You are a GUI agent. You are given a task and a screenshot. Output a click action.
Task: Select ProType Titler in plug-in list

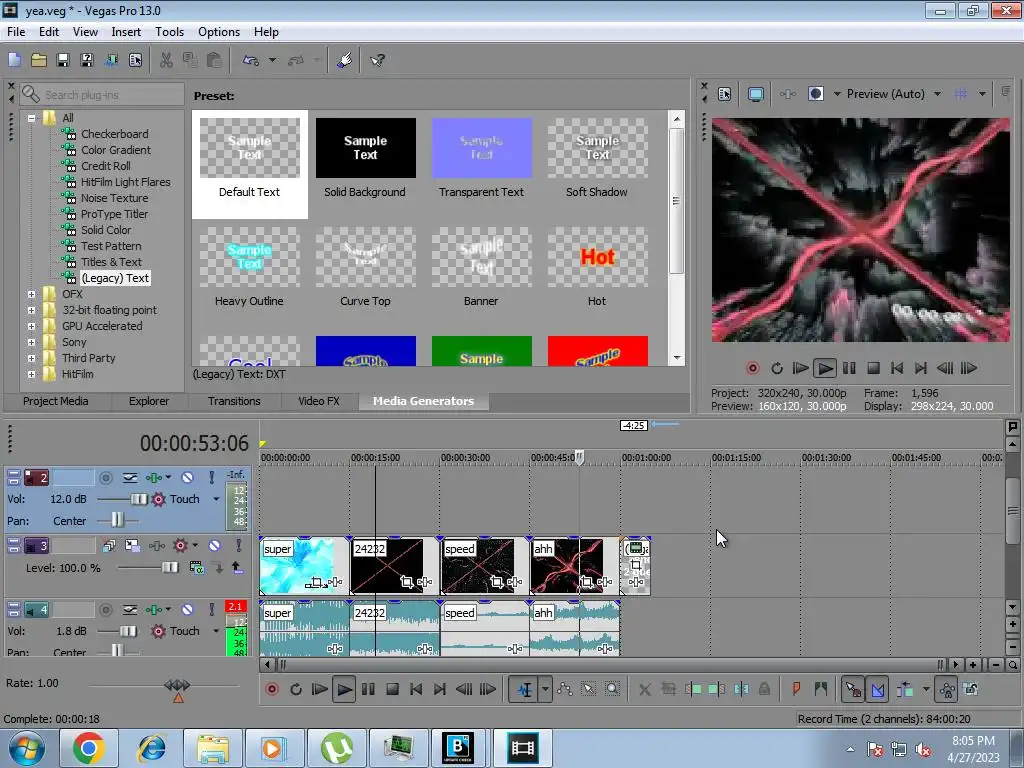coord(114,214)
